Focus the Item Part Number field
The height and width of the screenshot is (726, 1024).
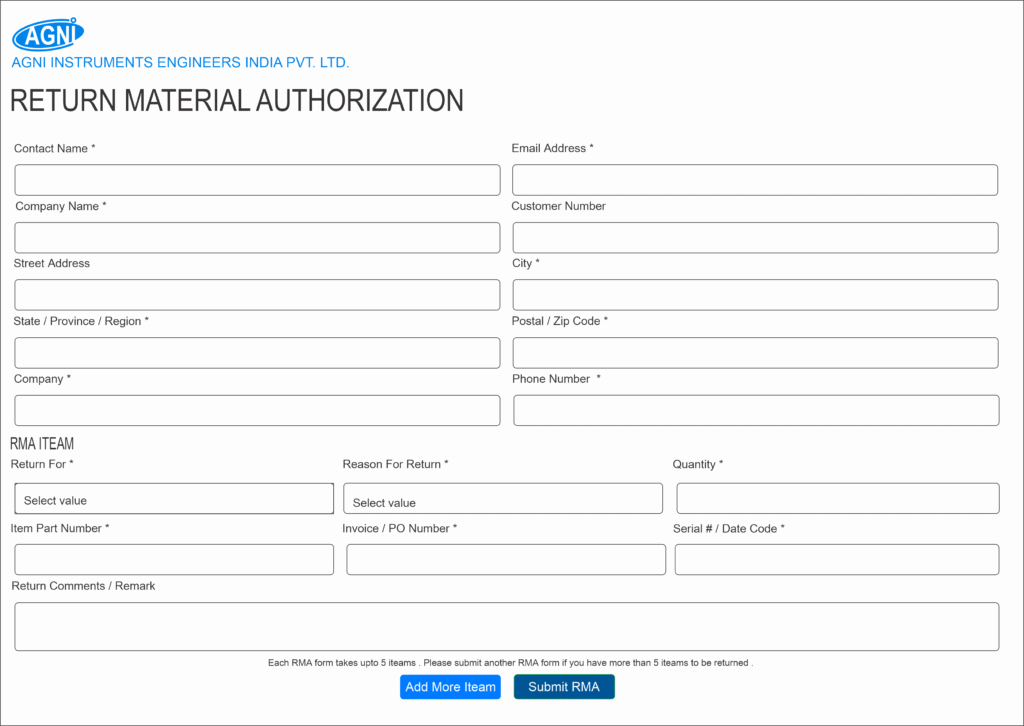174,560
